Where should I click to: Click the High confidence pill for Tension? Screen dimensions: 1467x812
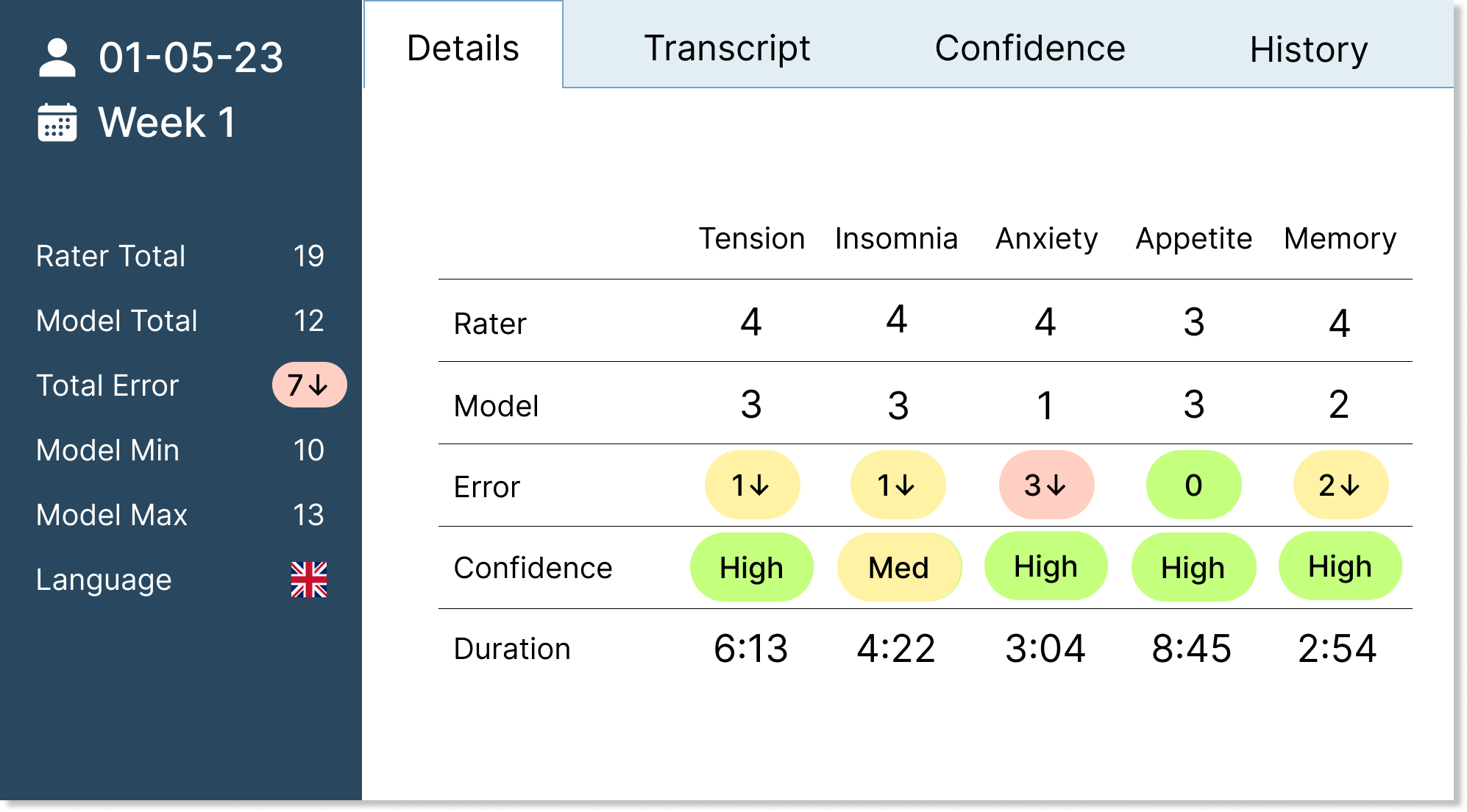coord(752,568)
